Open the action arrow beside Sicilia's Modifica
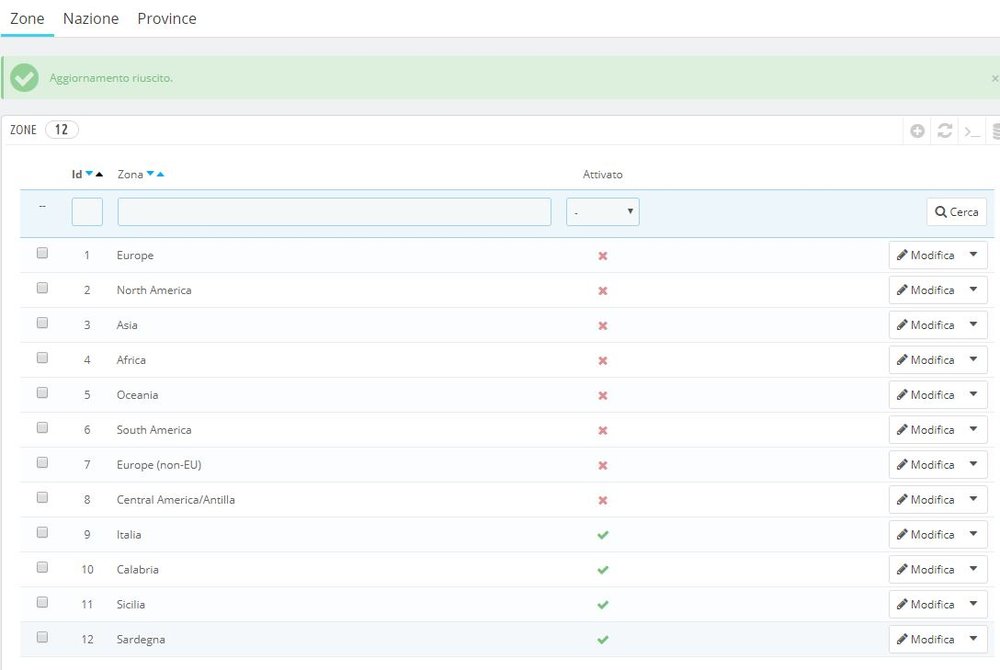 pos(973,604)
